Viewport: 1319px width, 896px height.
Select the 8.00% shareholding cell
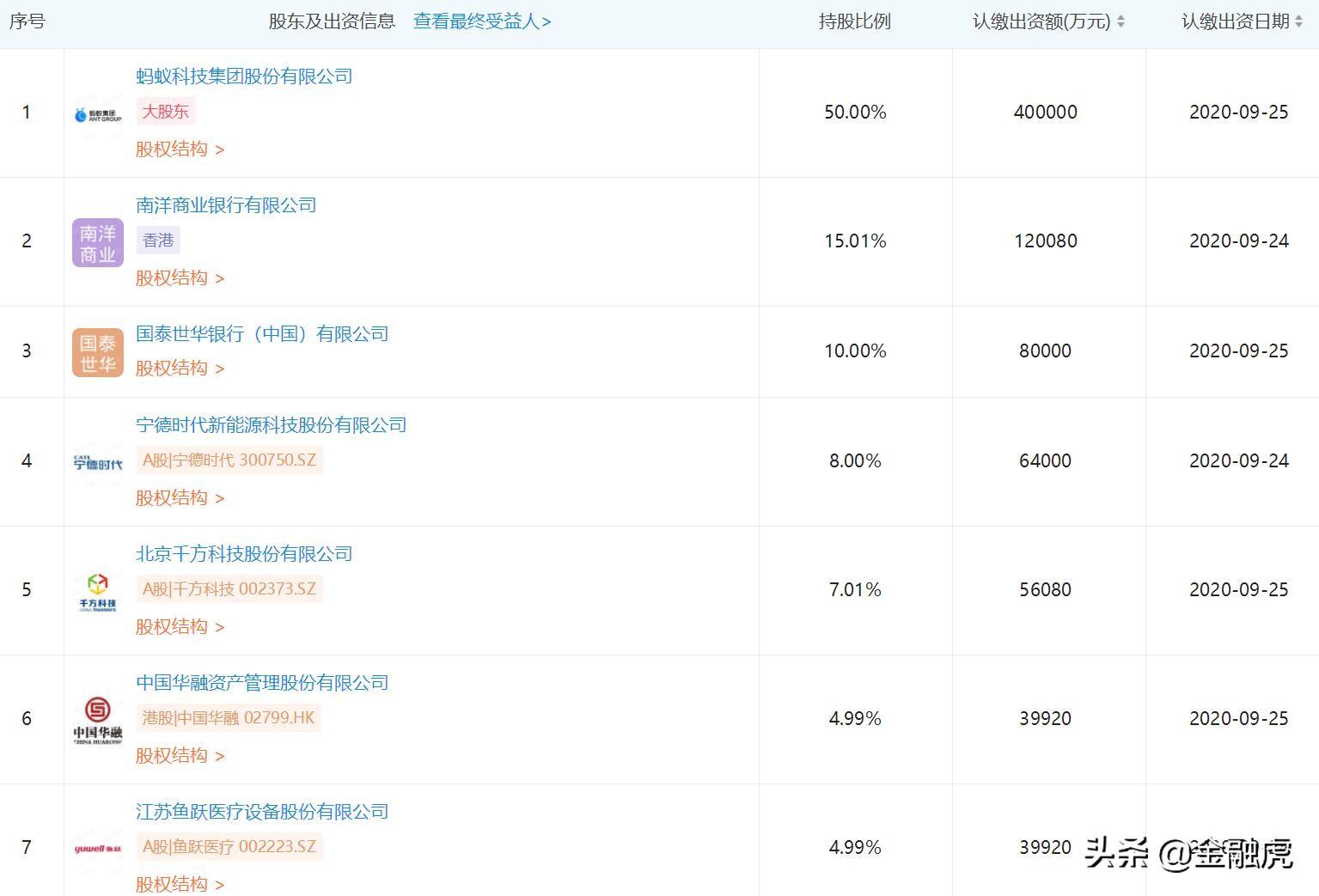click(x=855, y=461)
